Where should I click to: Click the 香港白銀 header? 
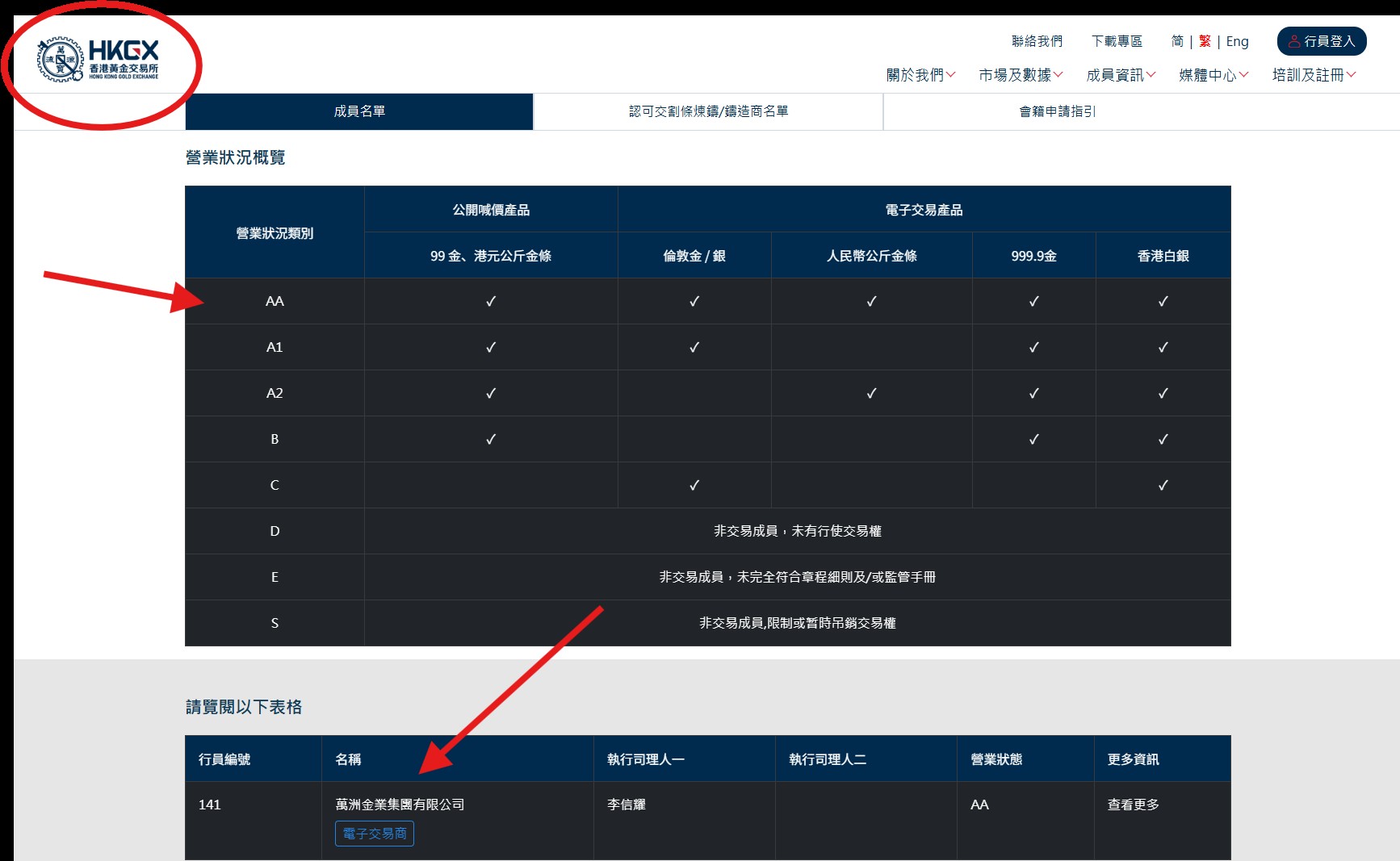point(1163,256)
